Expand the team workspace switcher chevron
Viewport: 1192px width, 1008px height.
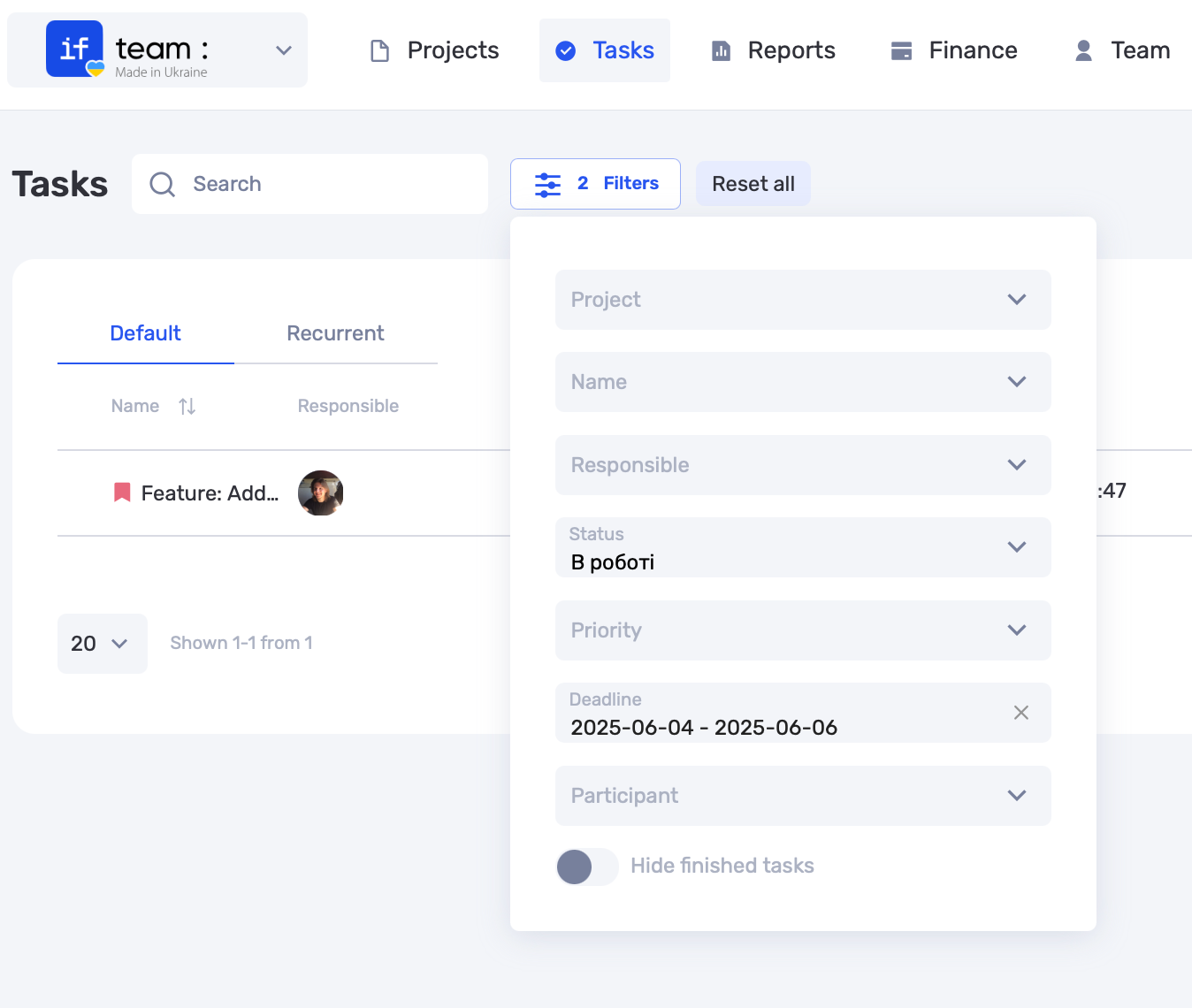(x=284, y=50)
